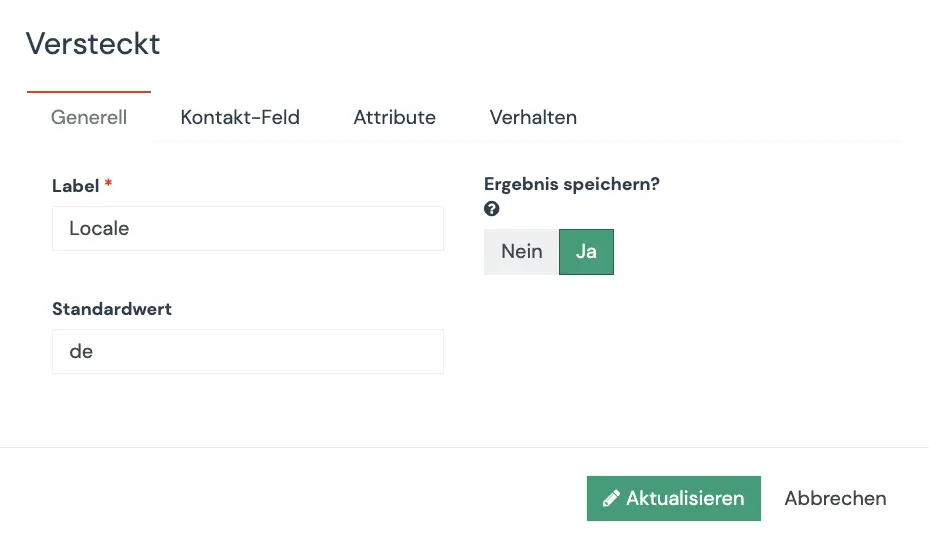930x546 pixels.
Task: Click the pencil icon on Aktualisieren
Action: tap(611, 498)
